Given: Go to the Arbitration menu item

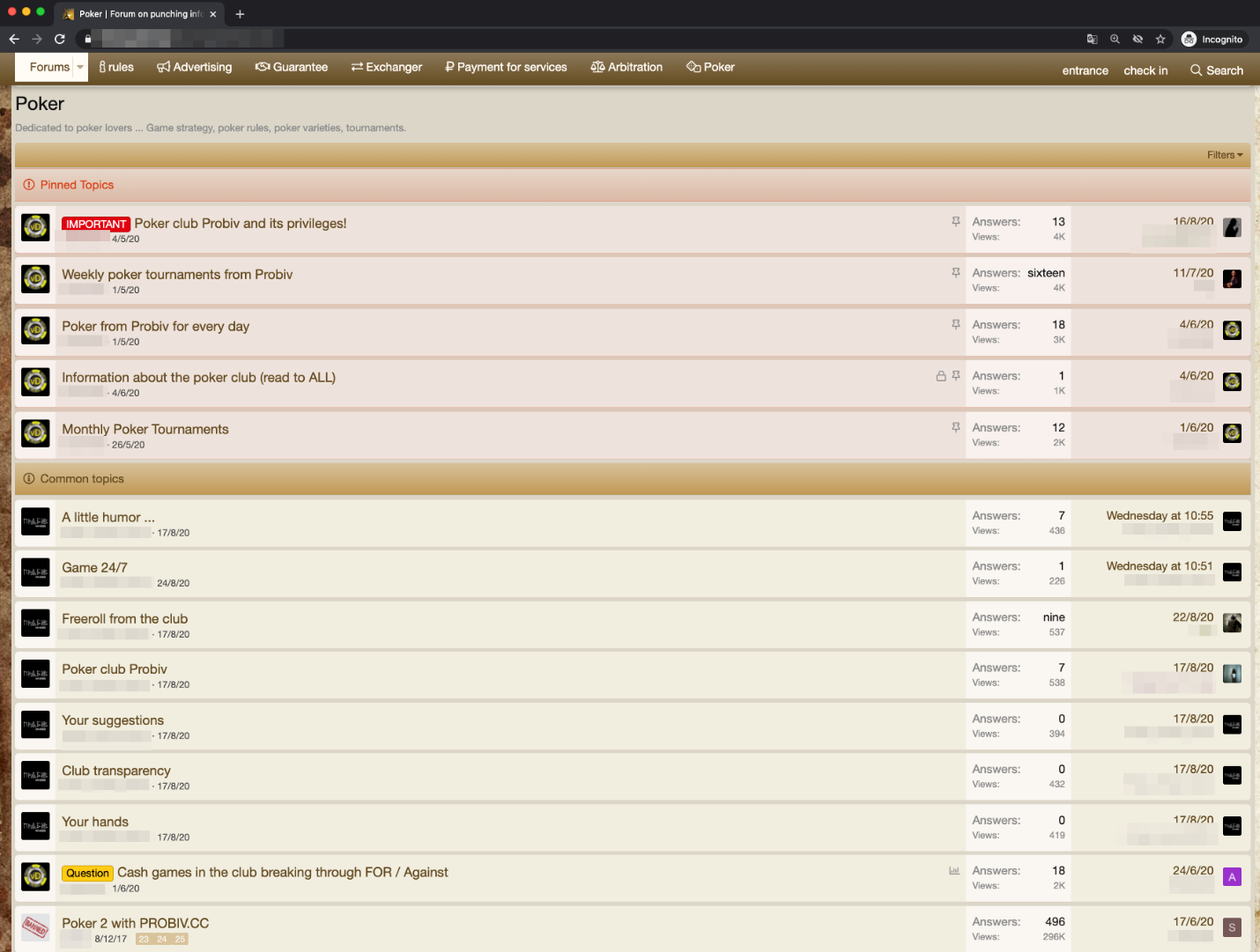Looking at the screenshot, I should pos(626,67).
